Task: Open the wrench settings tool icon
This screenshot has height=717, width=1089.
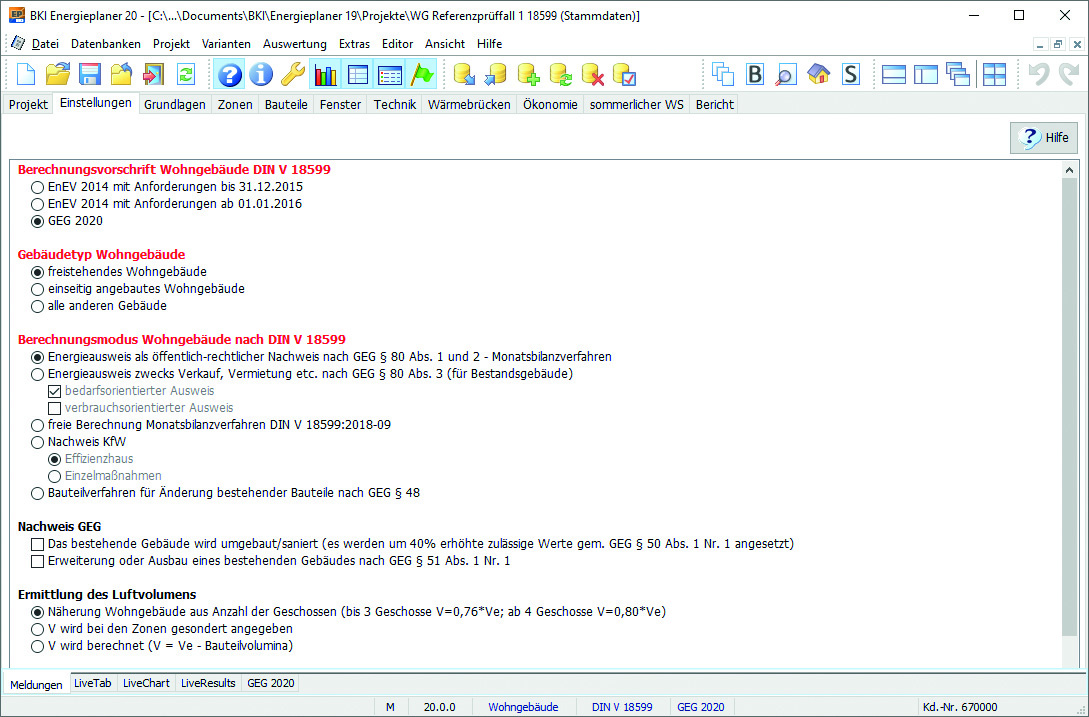Action: (292, 75)
